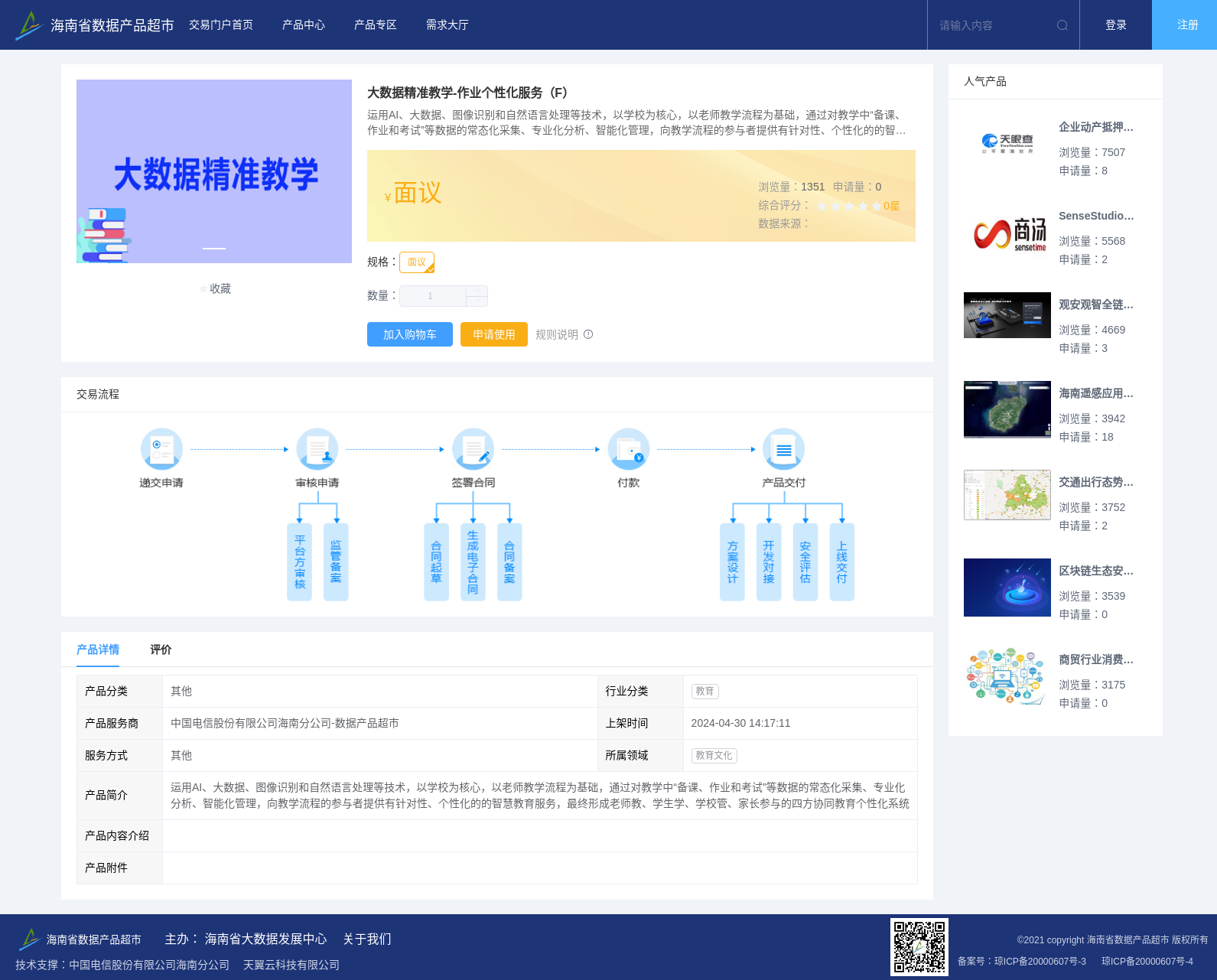The height and width of the screenshot is (980, 1217).
Task: Click the 生成电子合同 sub-step box
Action: click(473, 562)
